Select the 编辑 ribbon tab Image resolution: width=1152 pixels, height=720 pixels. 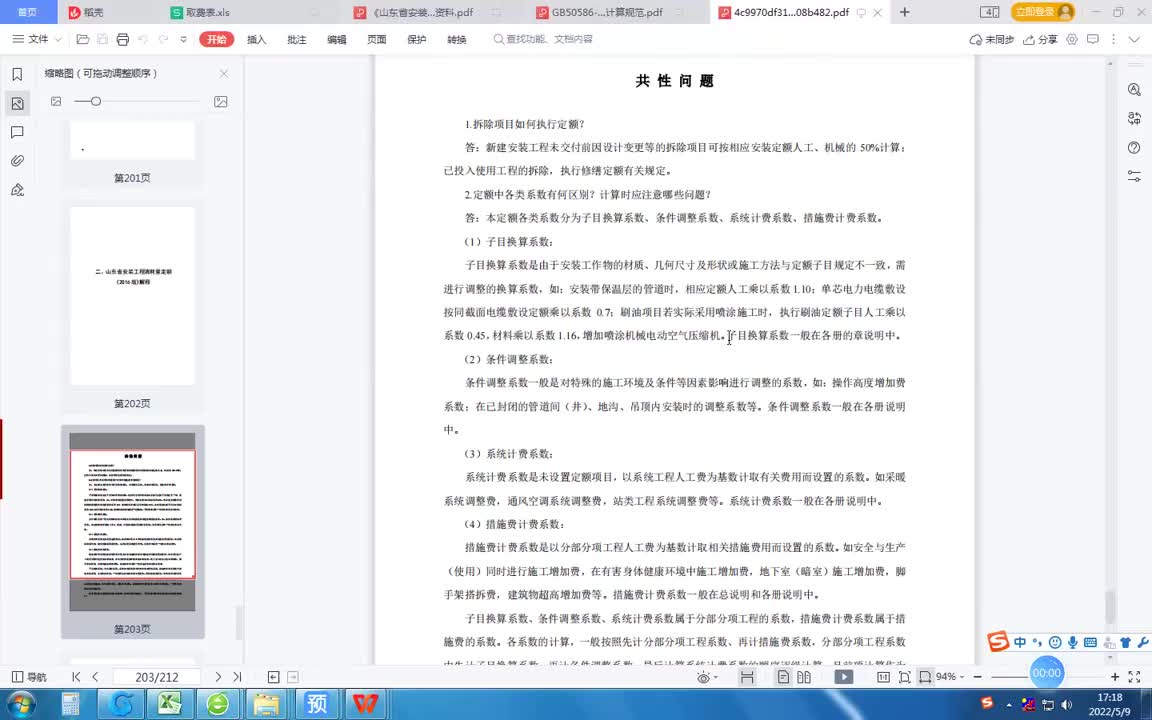pyautogui.click(x=336, y=40)
